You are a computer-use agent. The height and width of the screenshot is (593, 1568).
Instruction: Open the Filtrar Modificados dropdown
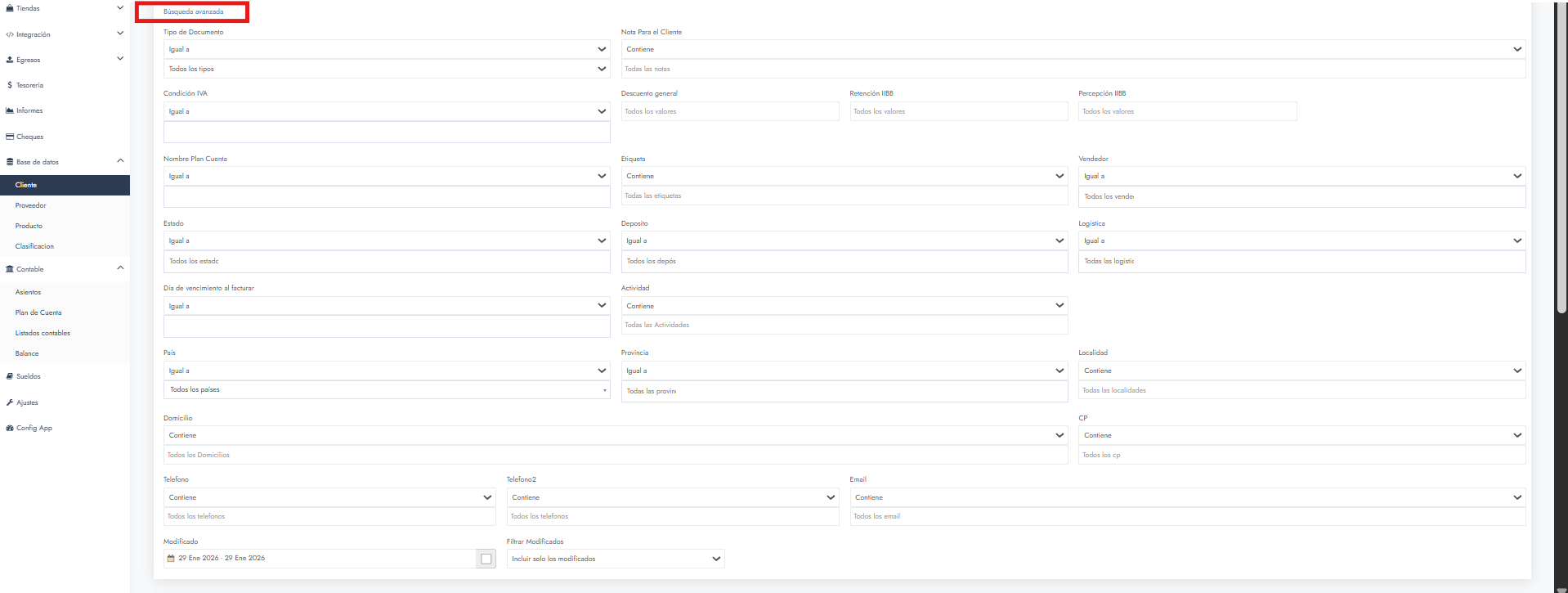pyautogui.click(x=615, y=559)
